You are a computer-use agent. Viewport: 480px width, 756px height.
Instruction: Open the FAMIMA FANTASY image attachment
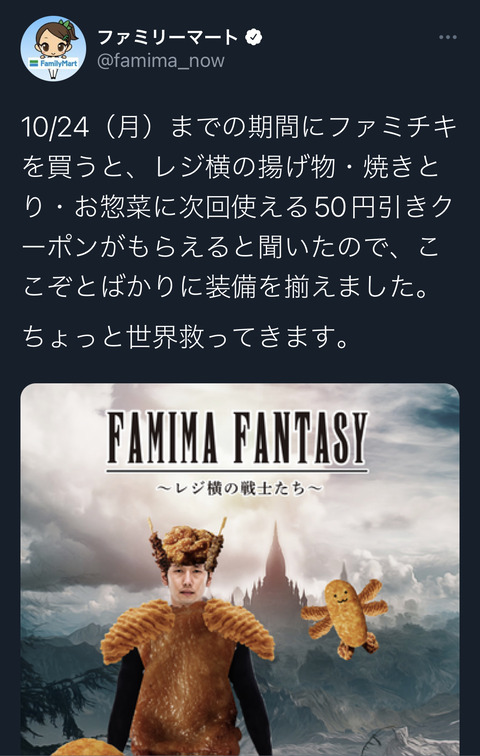240,569
